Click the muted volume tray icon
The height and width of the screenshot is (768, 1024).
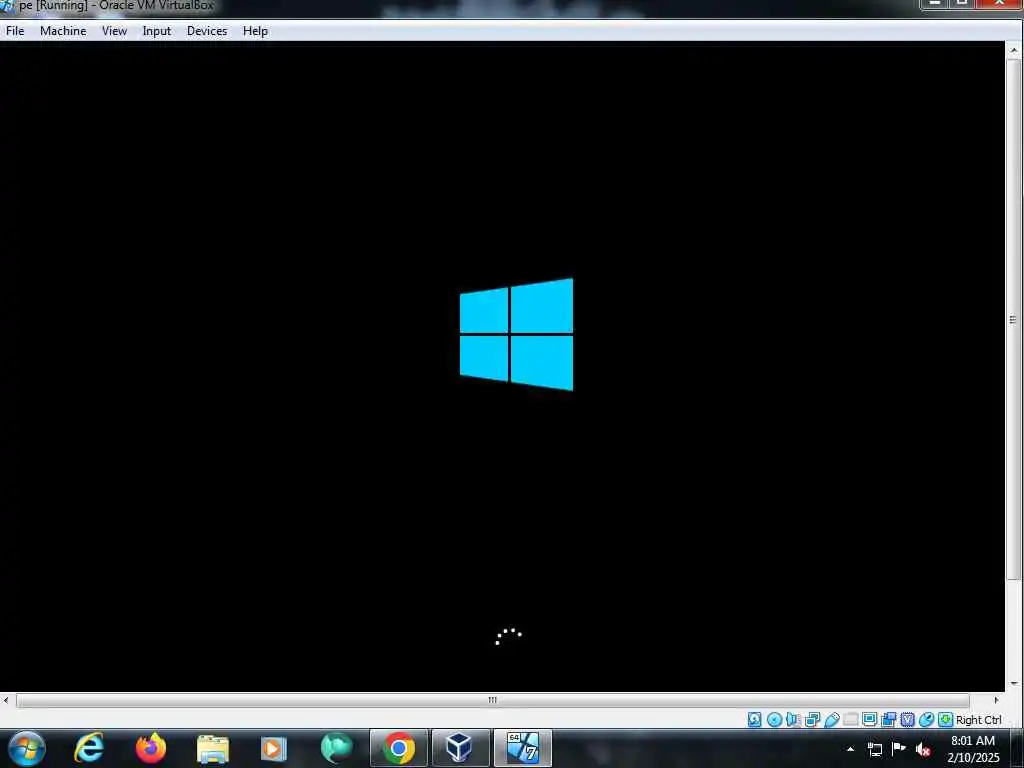[923, 750]
